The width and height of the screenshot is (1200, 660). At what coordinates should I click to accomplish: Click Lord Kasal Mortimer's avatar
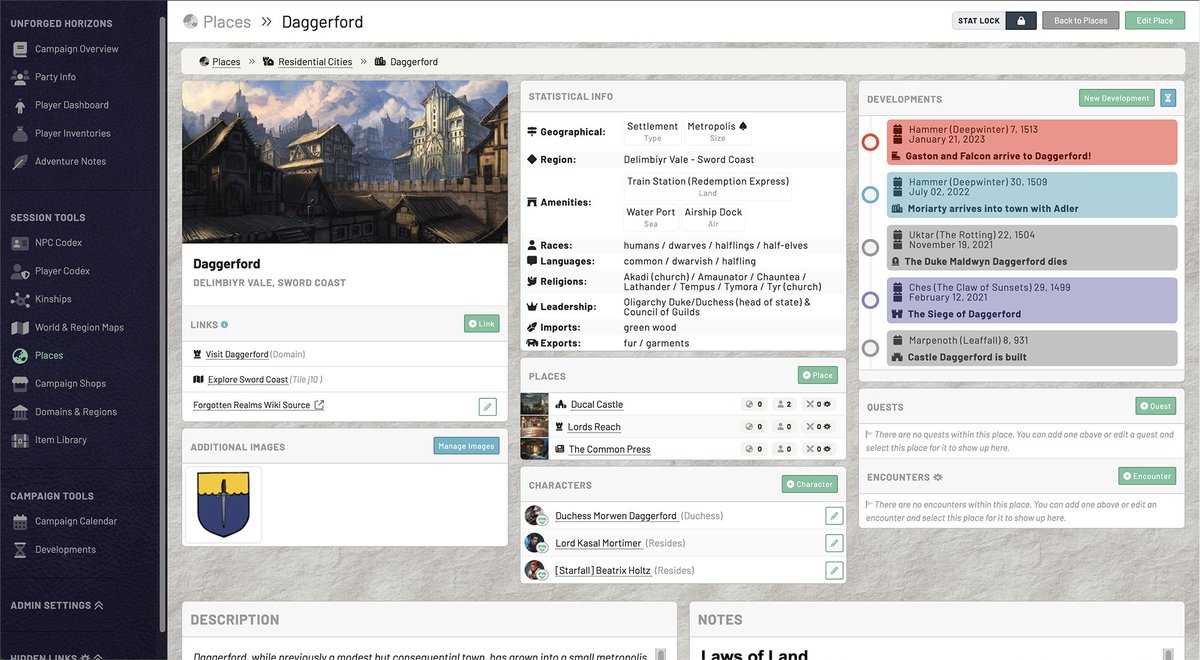(537, 543)
